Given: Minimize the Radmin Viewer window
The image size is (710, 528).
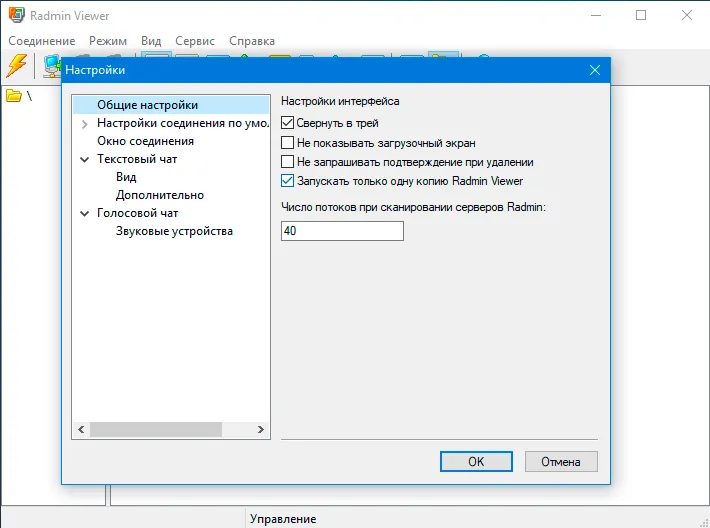Looking at the screenshot, I should 596,15.
